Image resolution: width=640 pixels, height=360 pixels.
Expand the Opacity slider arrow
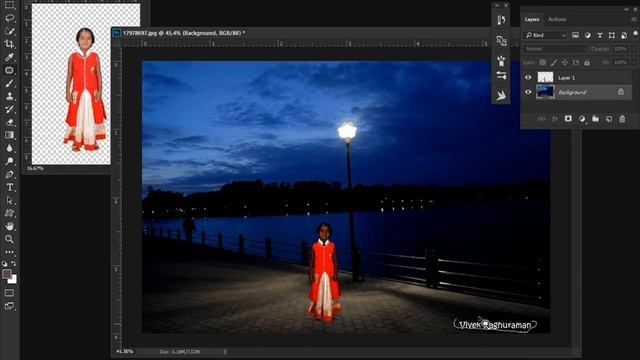point(634,49)
